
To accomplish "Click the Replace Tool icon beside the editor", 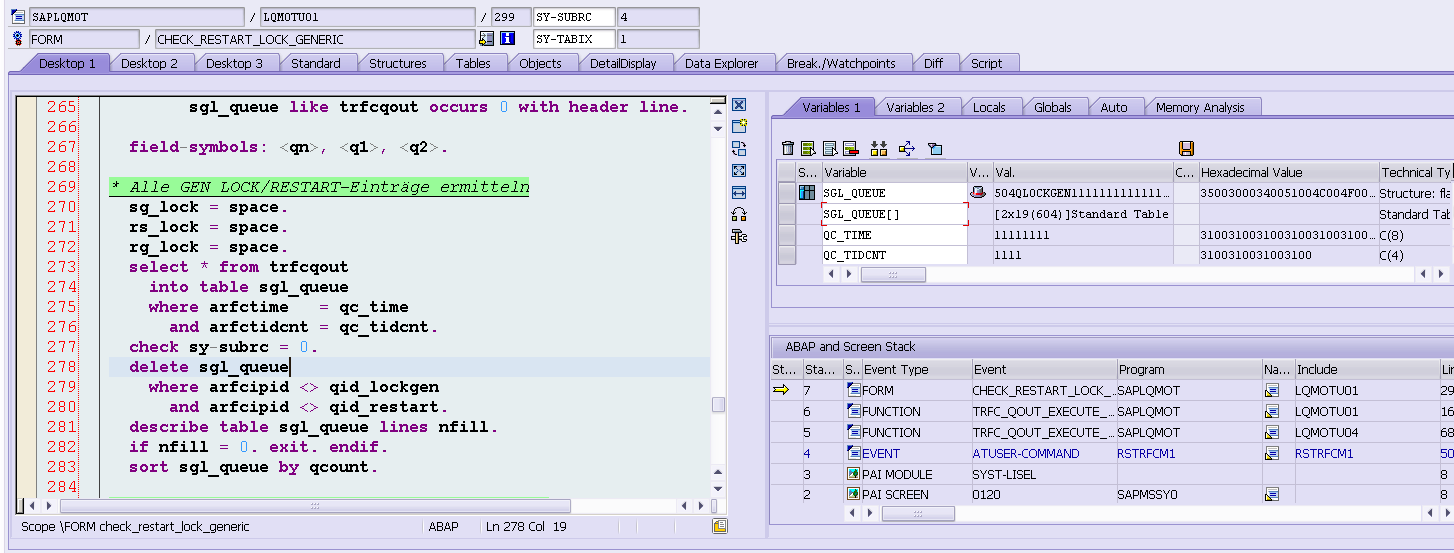I will 739,148.
